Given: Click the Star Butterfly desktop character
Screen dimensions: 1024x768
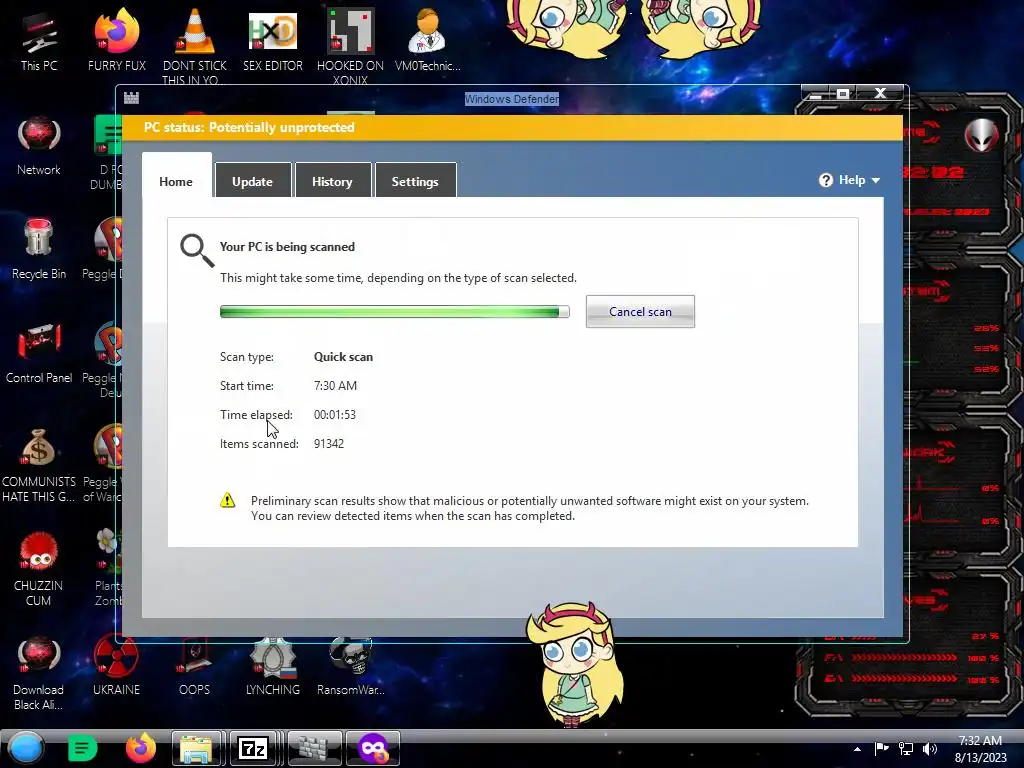Looking at the screenshot, I should (573, 664).
